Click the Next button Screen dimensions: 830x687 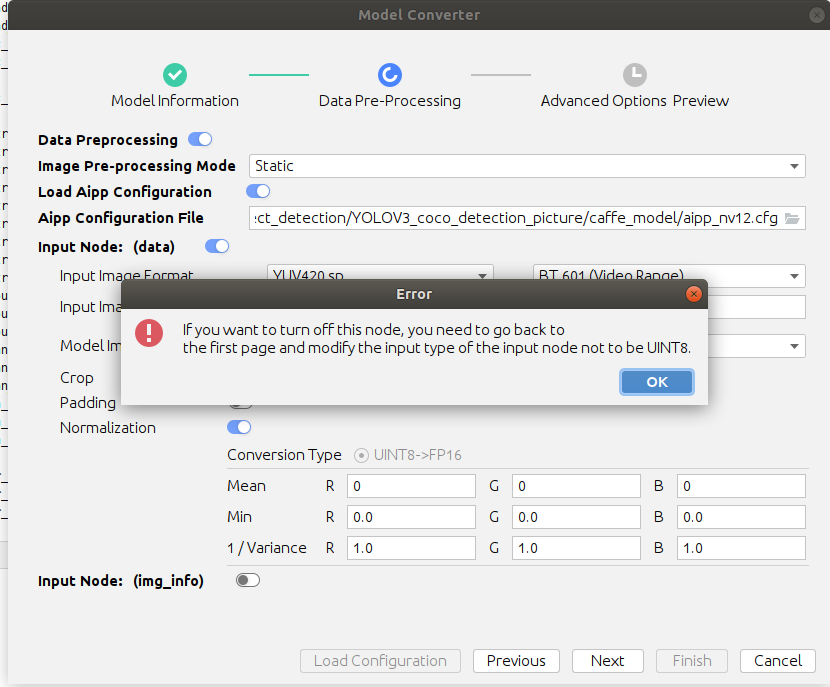pyautogui.click(x=608, y=661)
